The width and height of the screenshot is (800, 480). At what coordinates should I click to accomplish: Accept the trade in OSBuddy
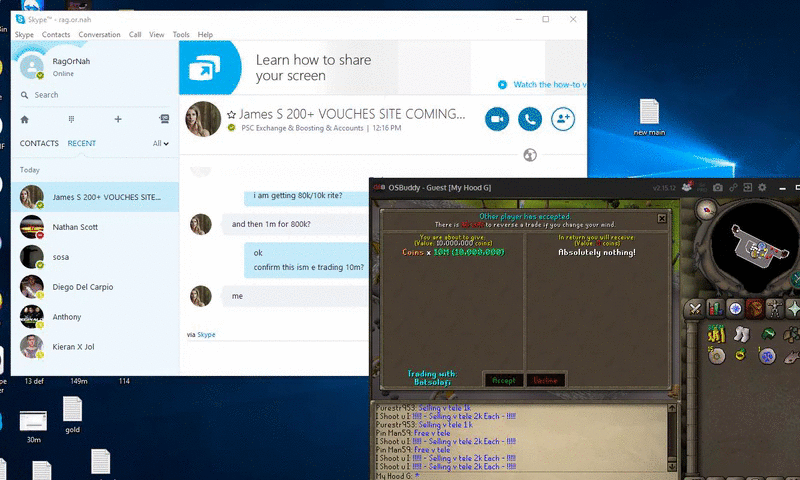coord(504,380)
